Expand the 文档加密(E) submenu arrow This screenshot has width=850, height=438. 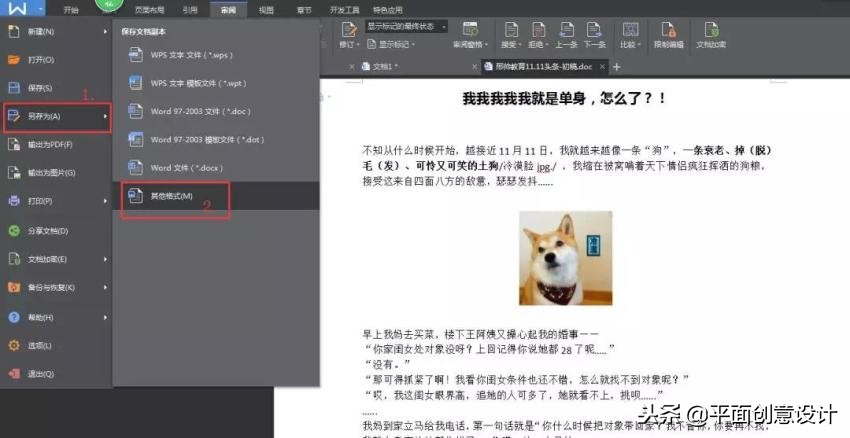coord(105,259)
